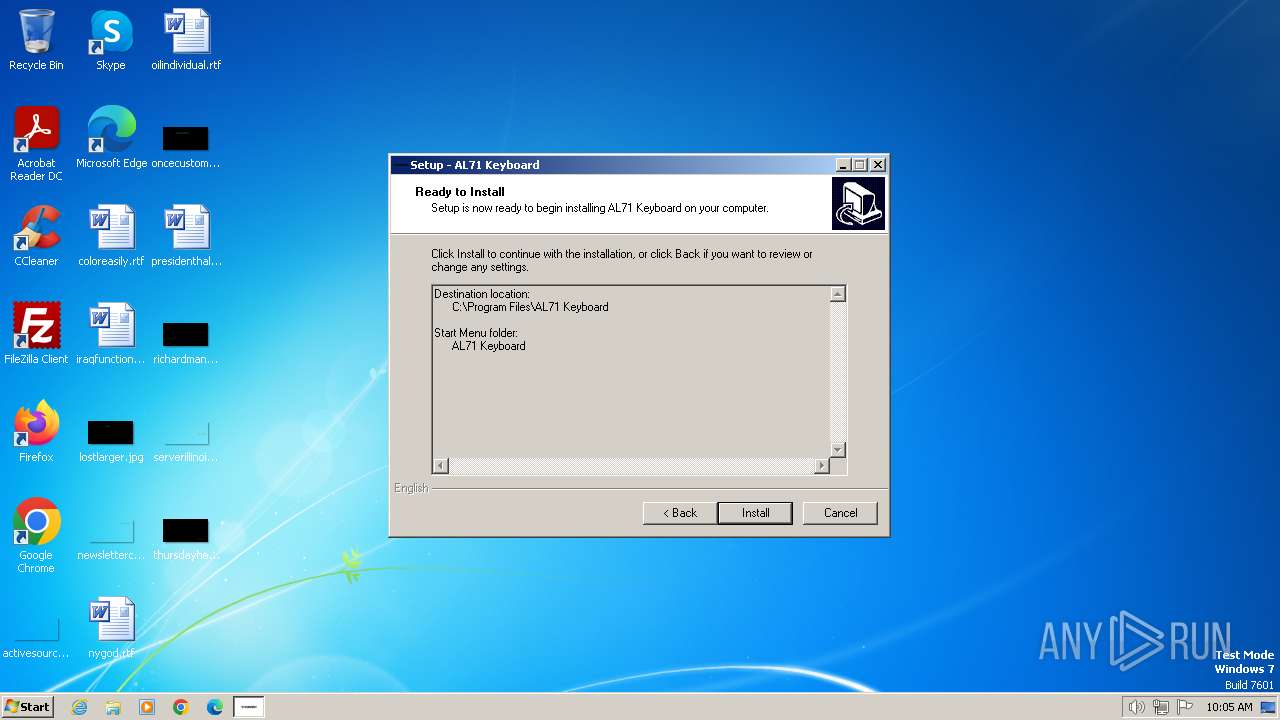Click the volume speaker tray icon
The width and height of the screenshot is (1280, 720).
click(1136, 707)
